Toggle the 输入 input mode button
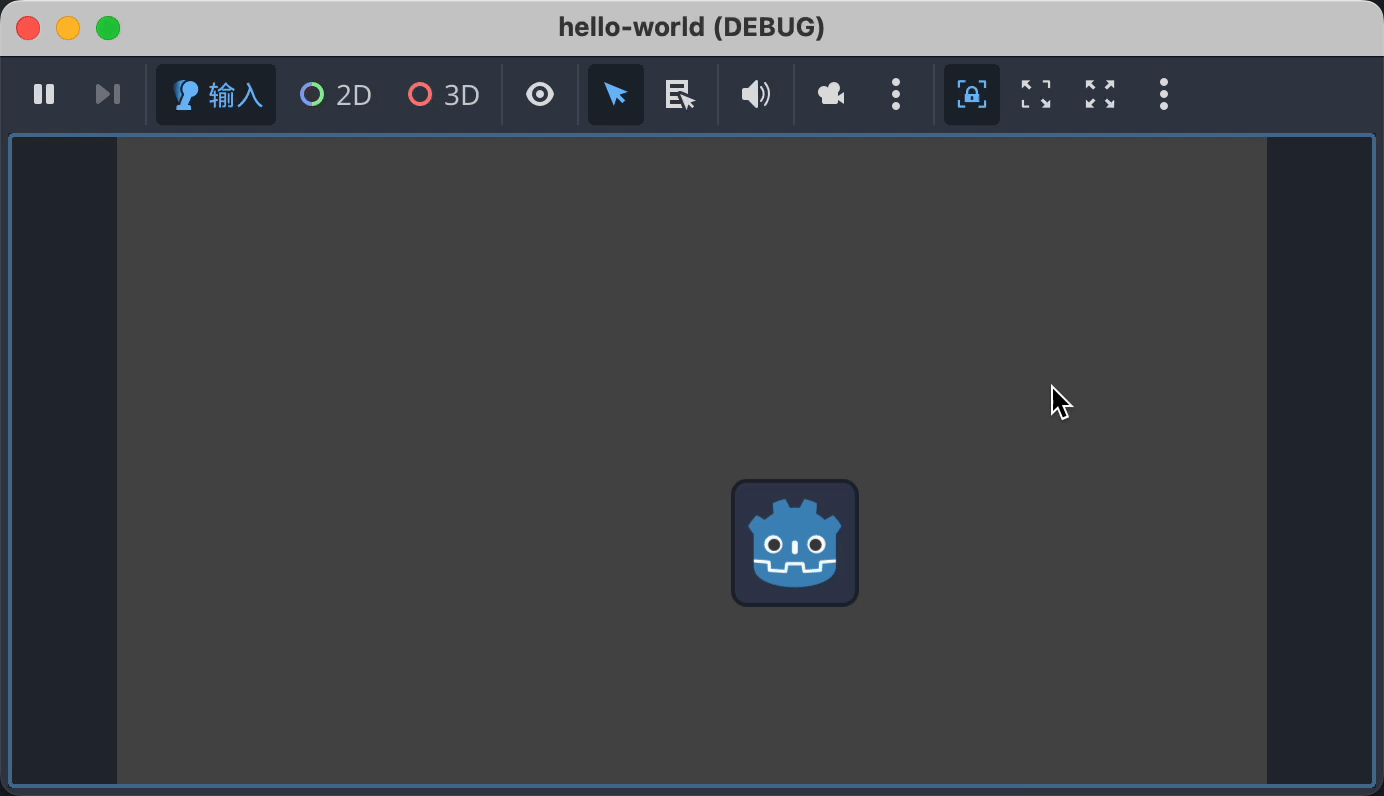The height and width of the screenshot is (796, 1384). tap(216, 94)
